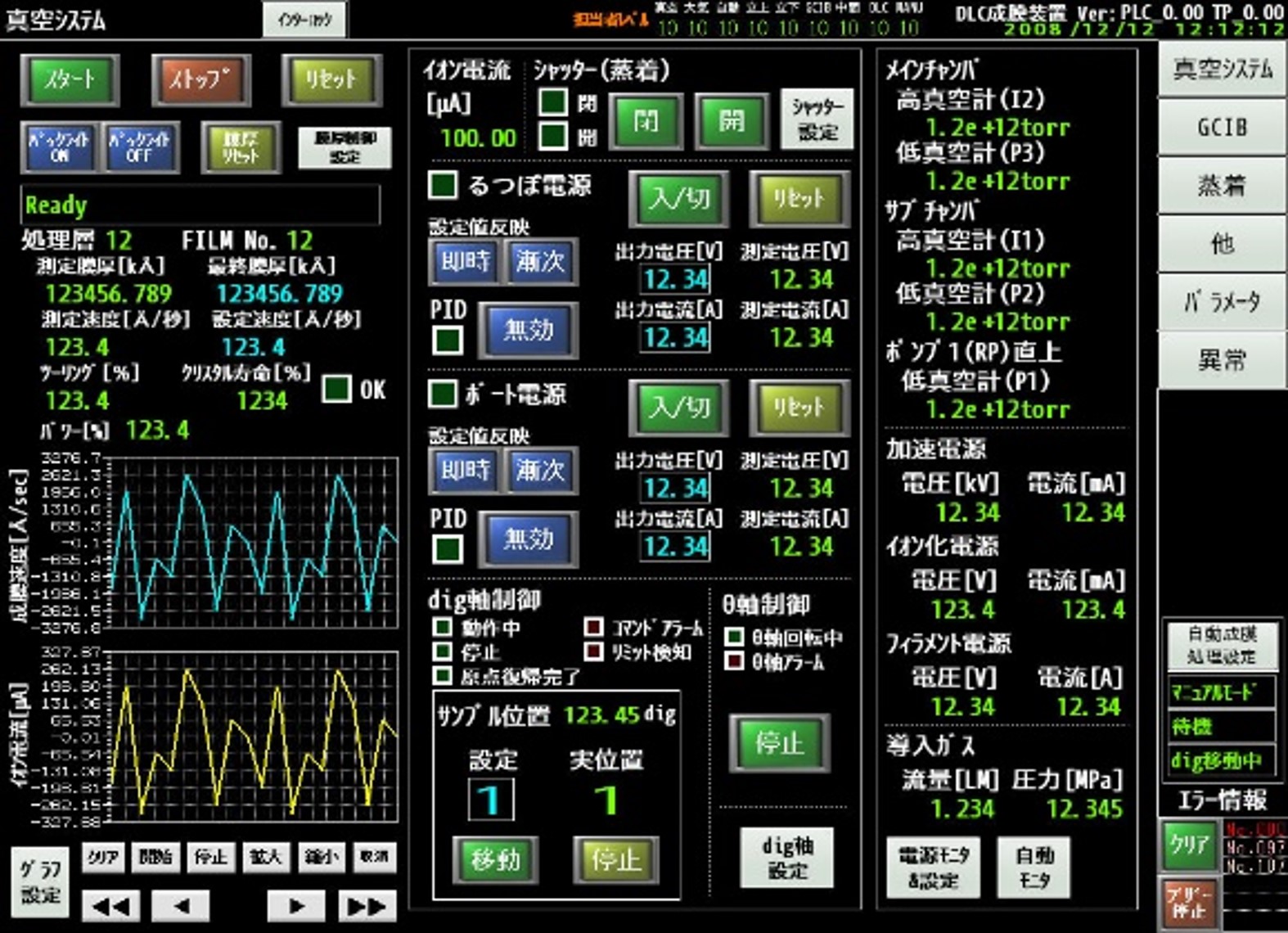
Task: Switch to the 他 tab
Action: point(1222,243)
